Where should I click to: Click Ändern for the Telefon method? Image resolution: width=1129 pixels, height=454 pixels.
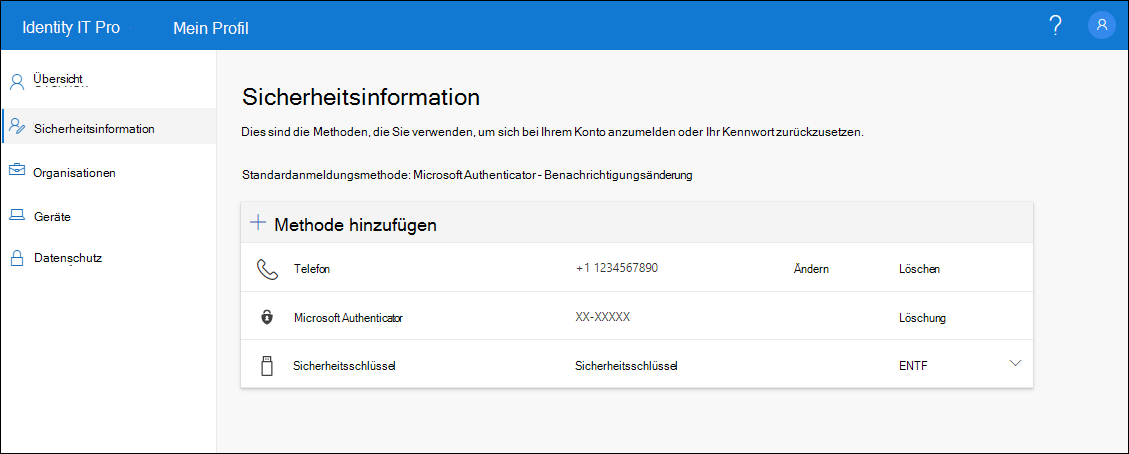point(811,268)
